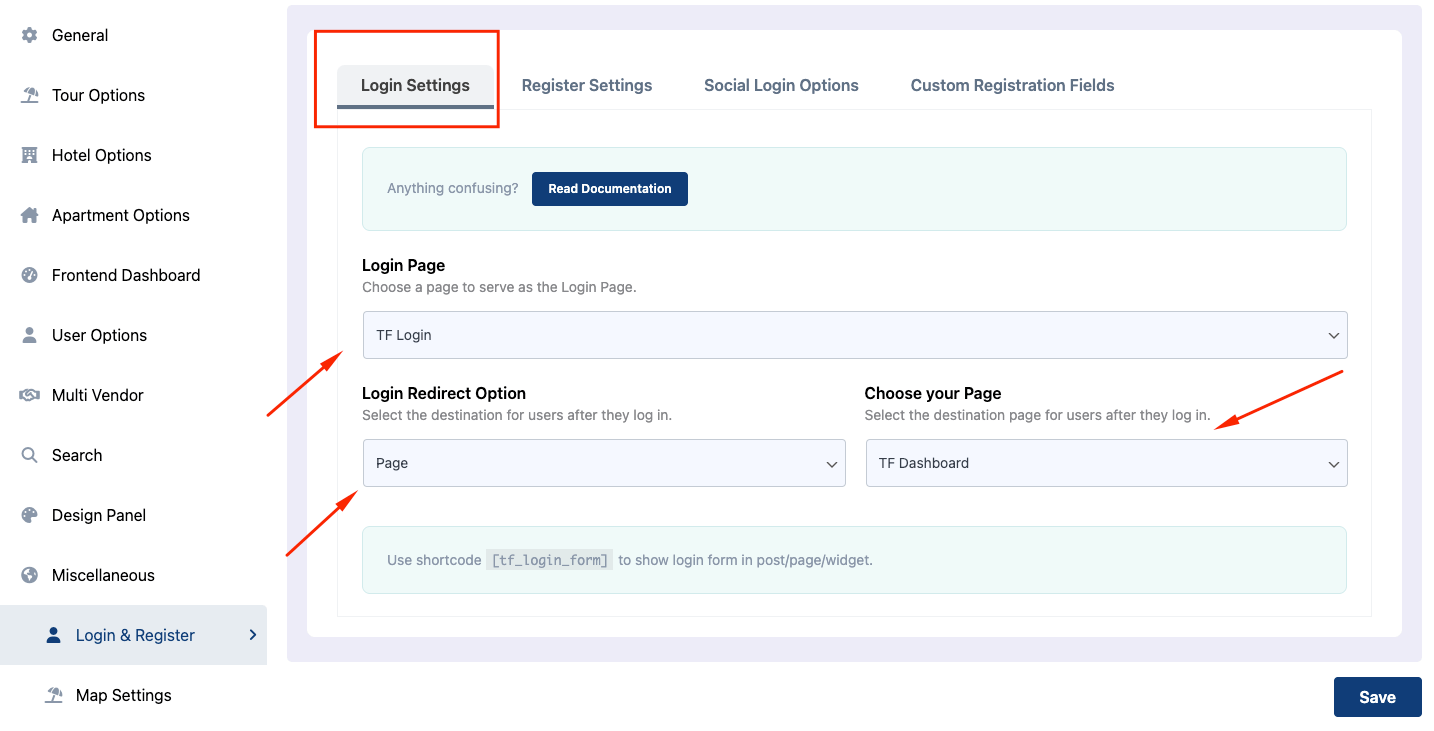The height and width of the screenshot is (731, 1434).
Task: Open Design Panel via palette icon
Action: (29, 515)
